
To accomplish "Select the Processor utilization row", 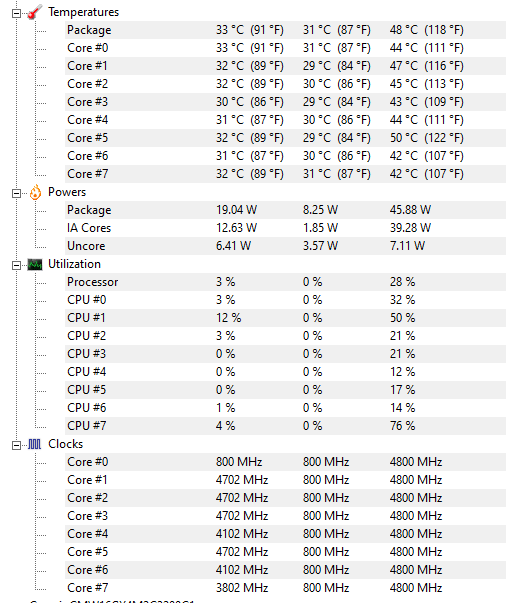I will pyautogui.click(x=285, y=282).
